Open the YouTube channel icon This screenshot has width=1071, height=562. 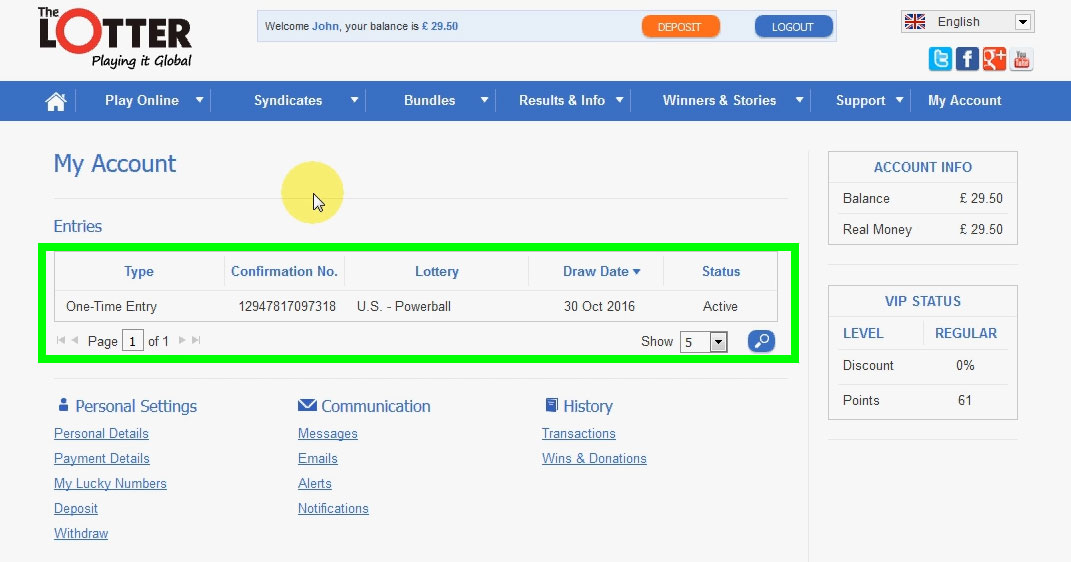coord(1021,59)
